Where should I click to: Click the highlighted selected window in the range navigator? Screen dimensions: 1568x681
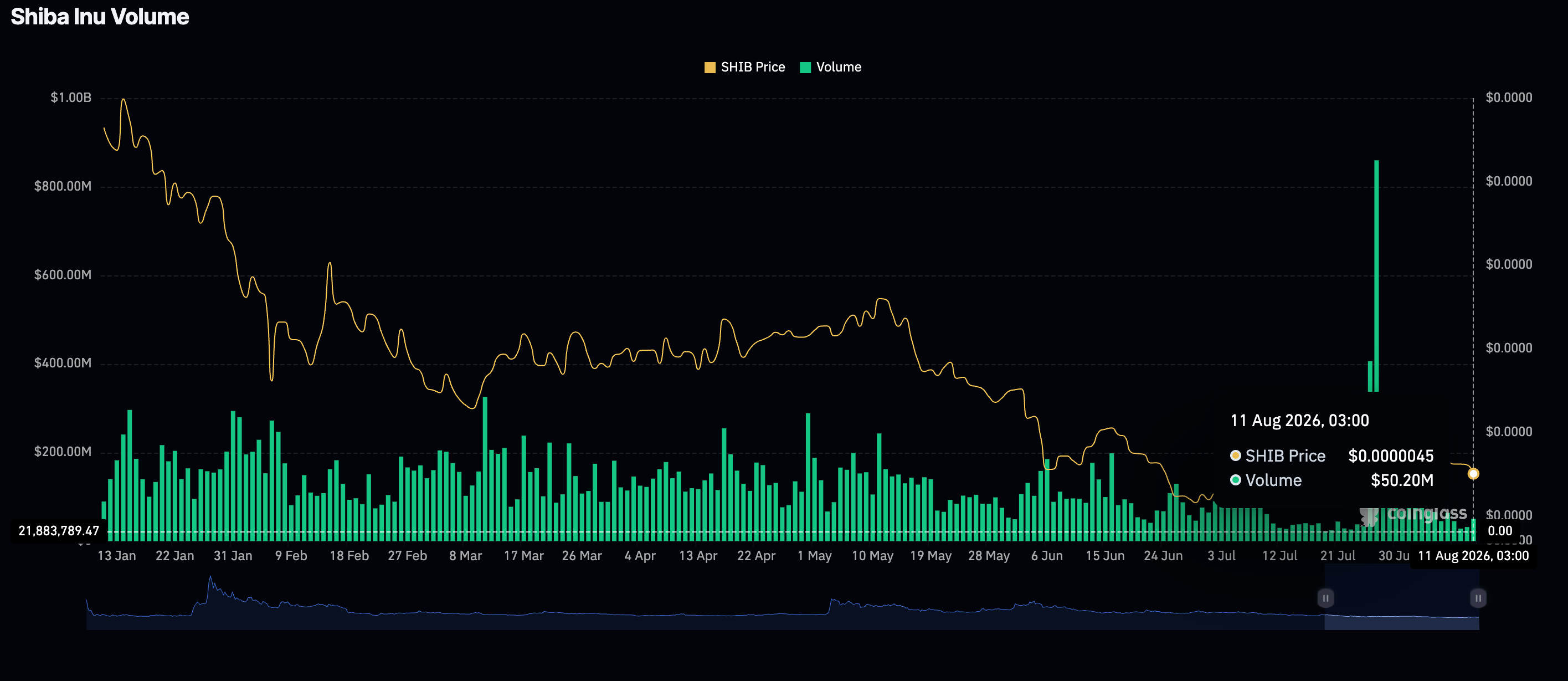coord(1402,597)
